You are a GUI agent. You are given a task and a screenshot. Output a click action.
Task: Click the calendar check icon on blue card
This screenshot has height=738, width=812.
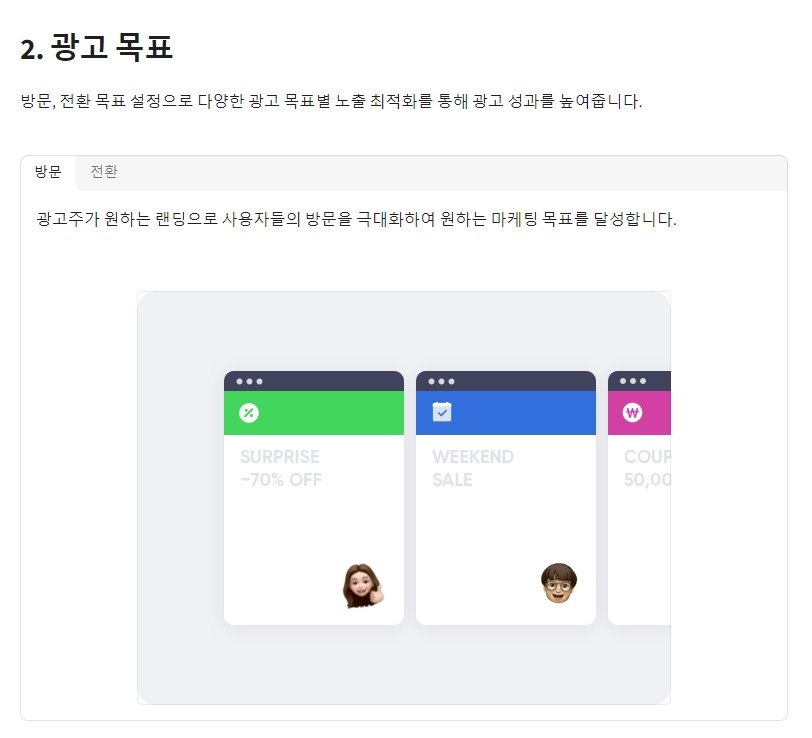[x=442, y=412]
